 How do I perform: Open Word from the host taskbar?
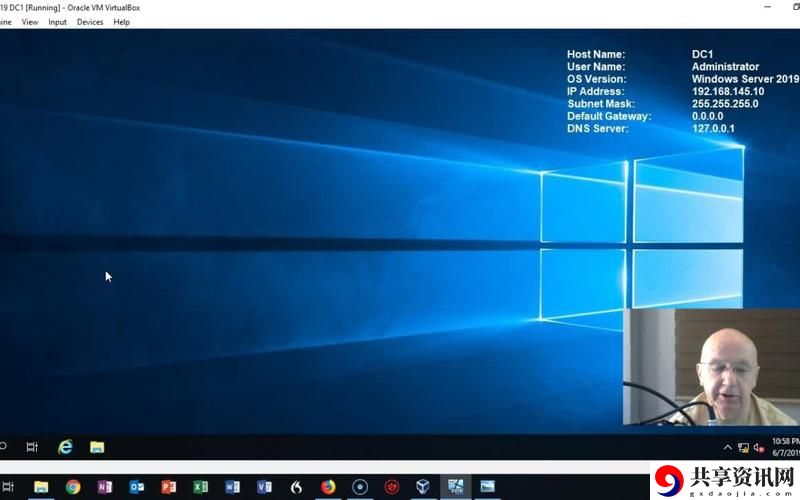coord(232,487)
